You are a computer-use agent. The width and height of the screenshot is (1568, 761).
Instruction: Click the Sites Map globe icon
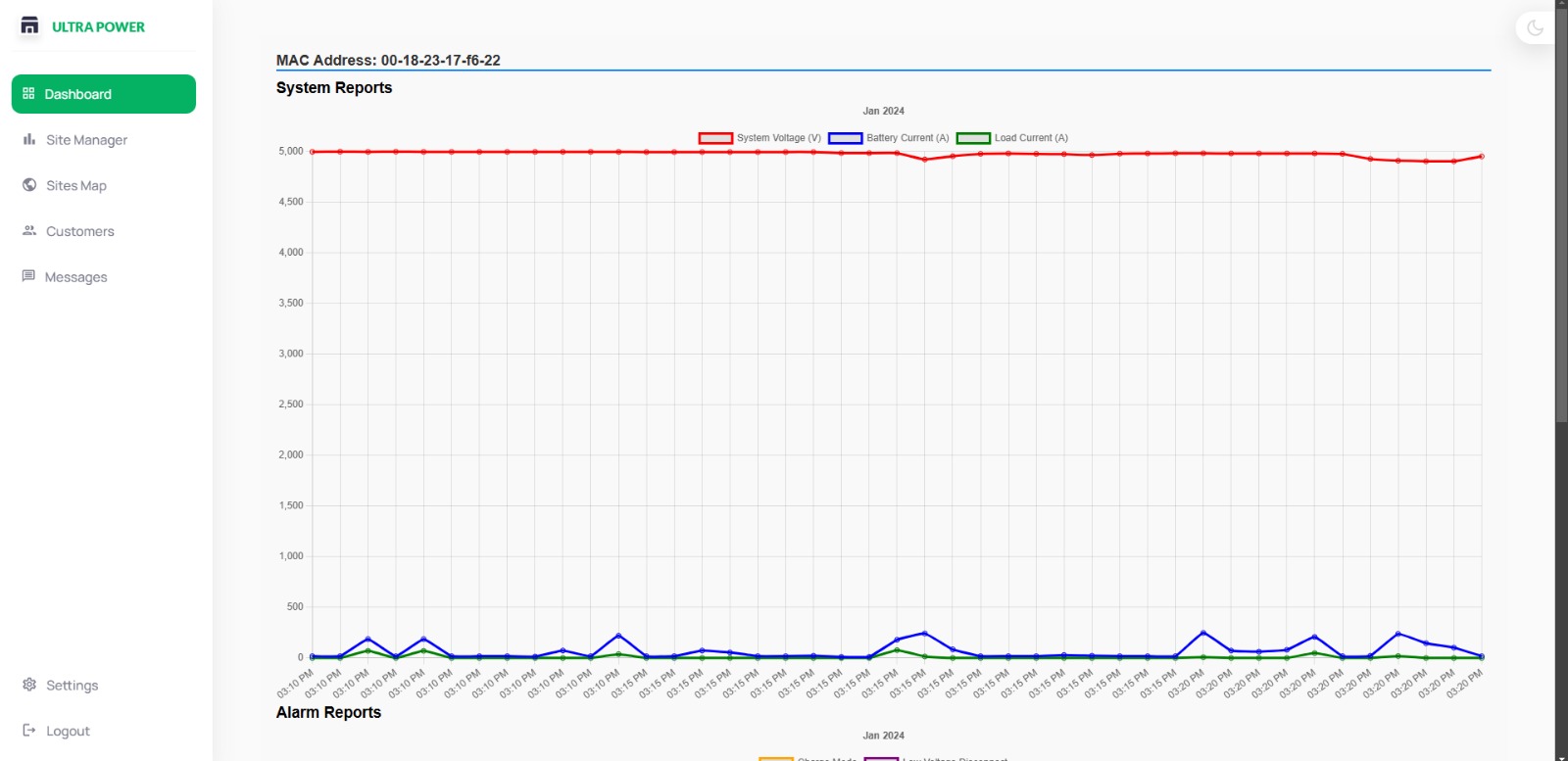29,185
